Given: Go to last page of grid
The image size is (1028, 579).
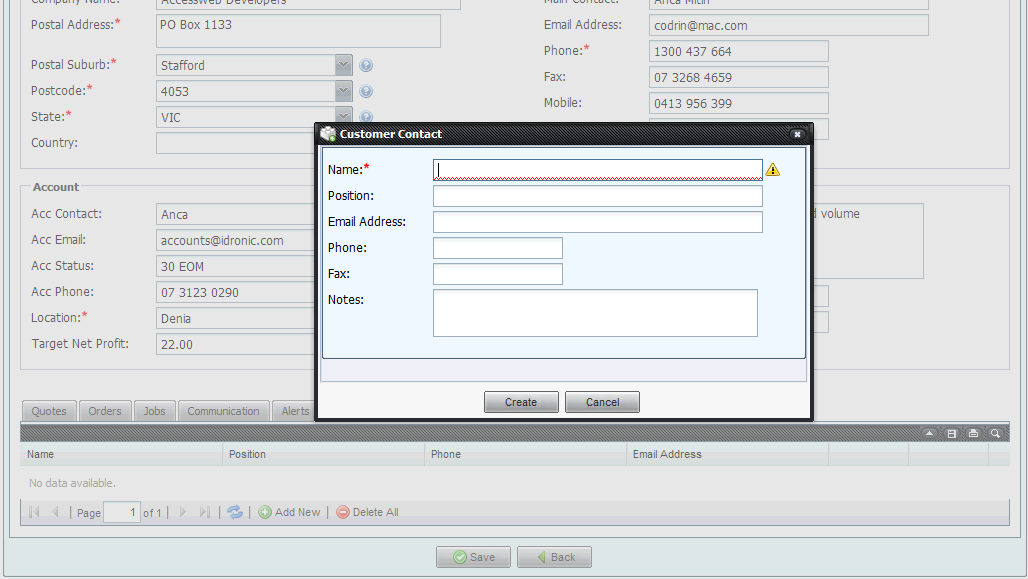Looking at the screenshot, I should pos(205,512).
